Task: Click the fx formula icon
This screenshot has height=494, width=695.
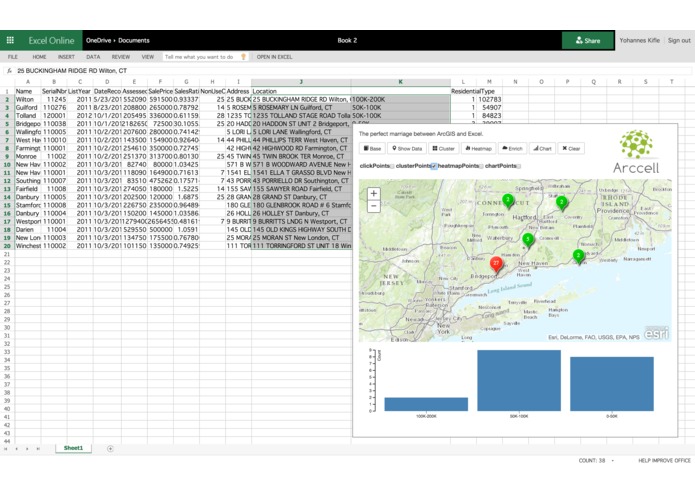Action: coord(9,70)
